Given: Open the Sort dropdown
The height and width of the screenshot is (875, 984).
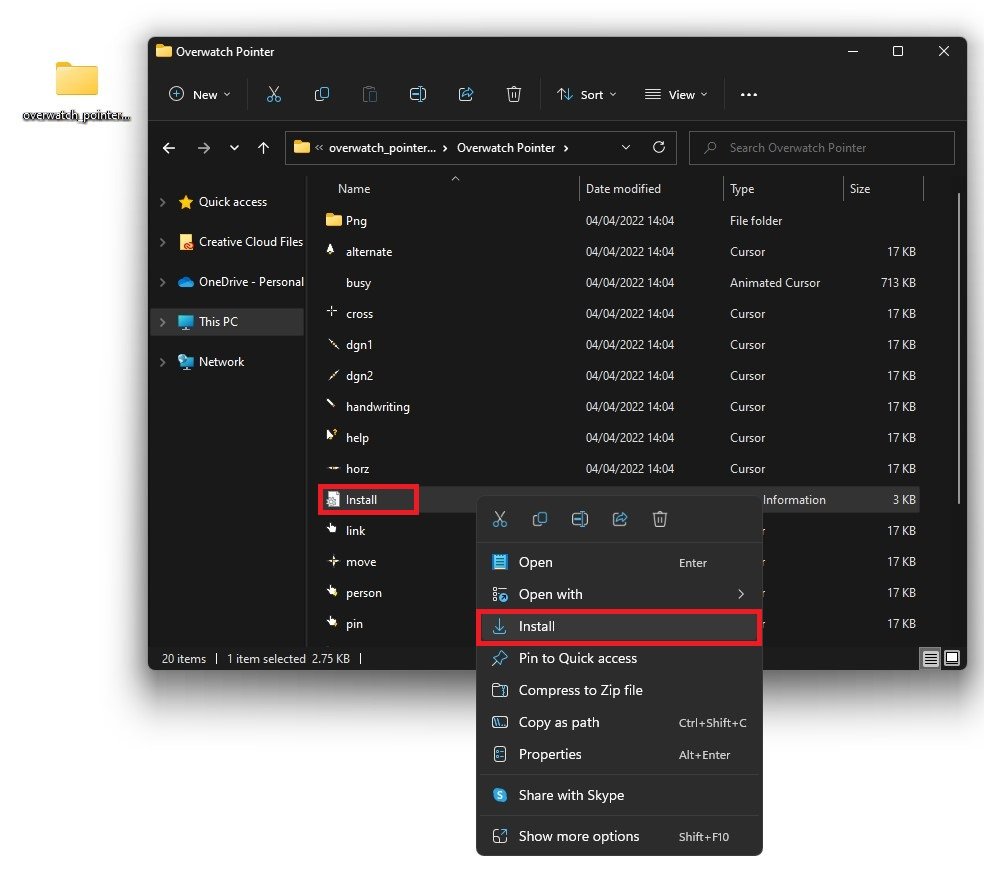Looking at the screenshot, I should pos(586,94).
